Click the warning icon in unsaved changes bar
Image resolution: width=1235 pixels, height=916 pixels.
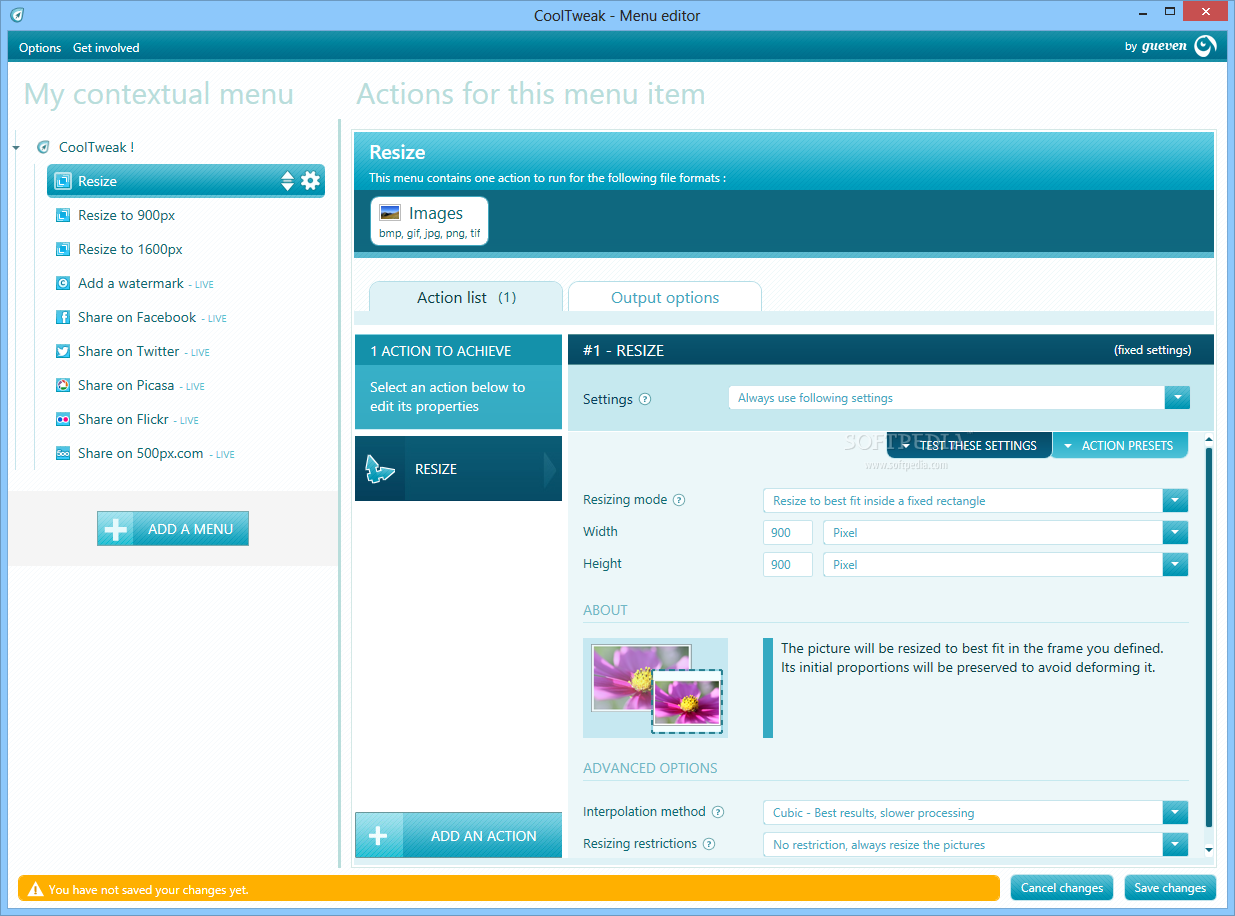pyautogui.click(x=36, y=888)
